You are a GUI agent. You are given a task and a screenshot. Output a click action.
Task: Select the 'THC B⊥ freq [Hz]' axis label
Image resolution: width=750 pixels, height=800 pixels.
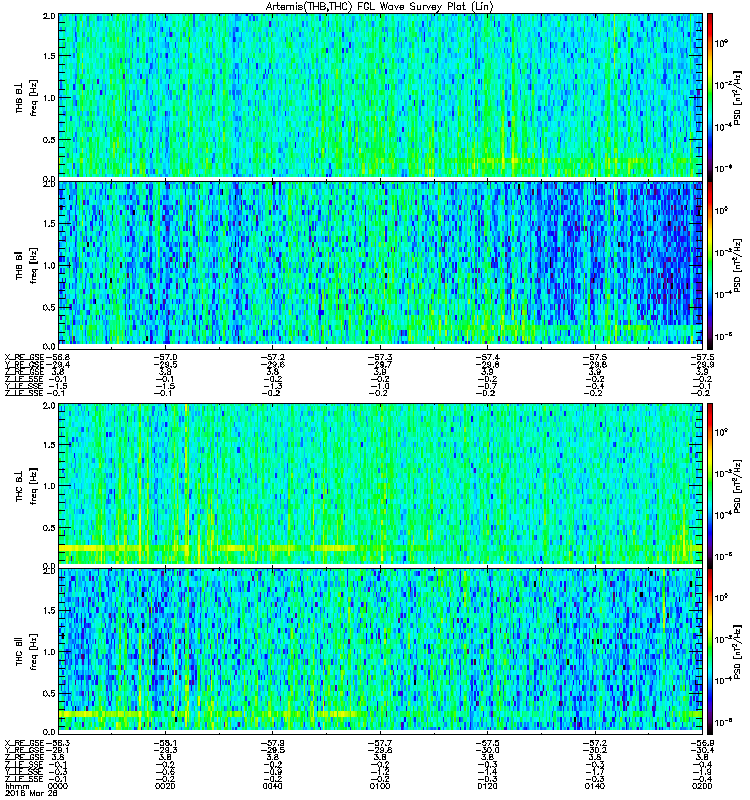(x=27, y=486)
